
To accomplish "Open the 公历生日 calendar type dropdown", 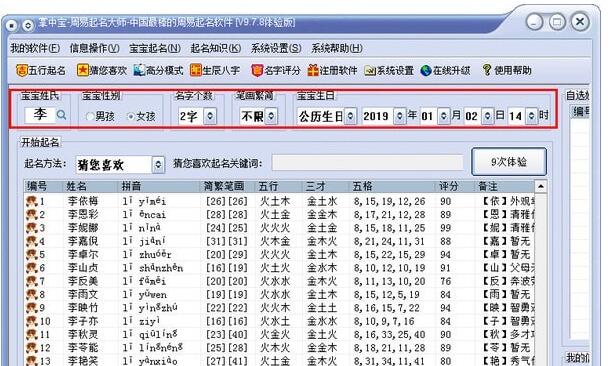I will [350, 116].
